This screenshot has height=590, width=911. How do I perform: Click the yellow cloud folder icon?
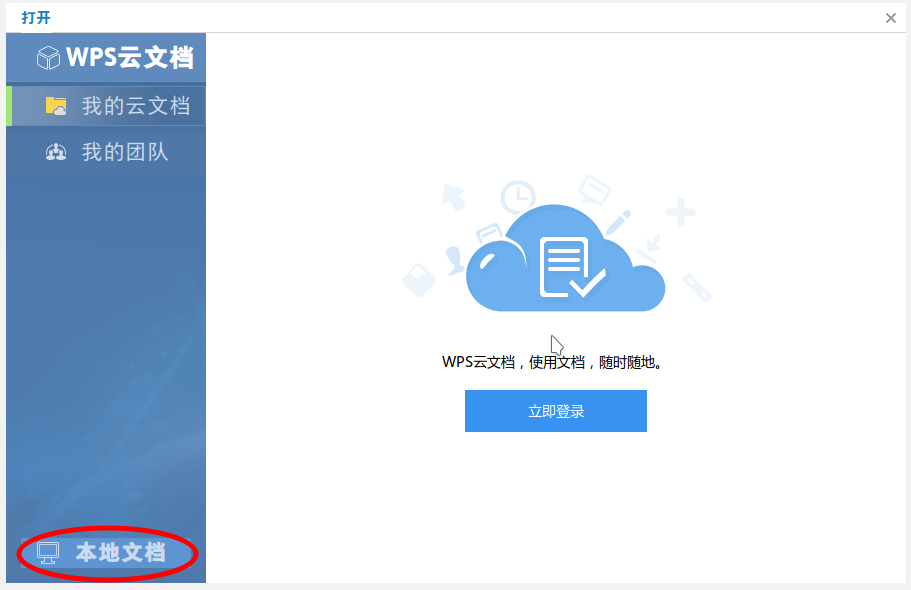(56, 106)
